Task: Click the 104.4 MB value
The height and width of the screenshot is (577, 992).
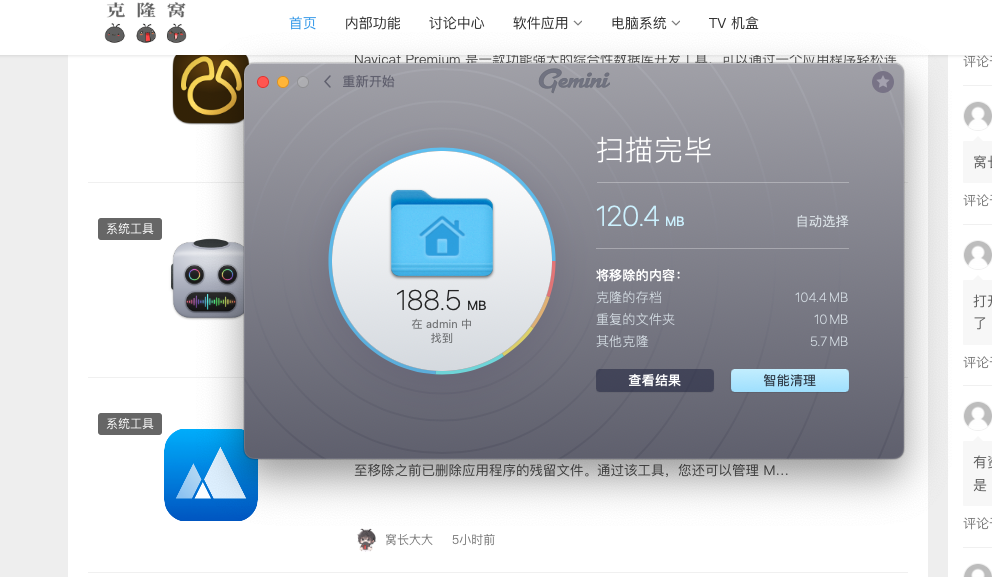Action: point(821,297)
